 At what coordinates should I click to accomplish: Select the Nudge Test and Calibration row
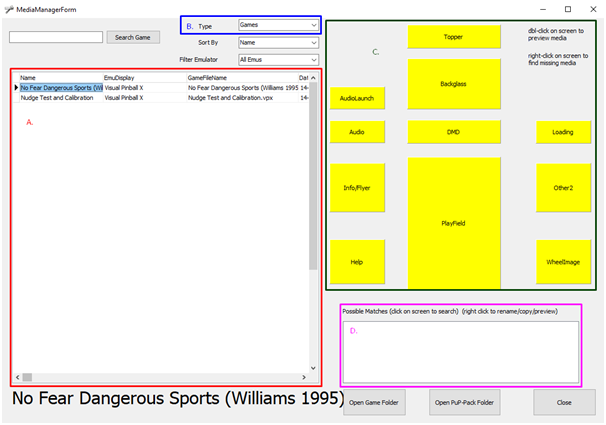point(60,98)
